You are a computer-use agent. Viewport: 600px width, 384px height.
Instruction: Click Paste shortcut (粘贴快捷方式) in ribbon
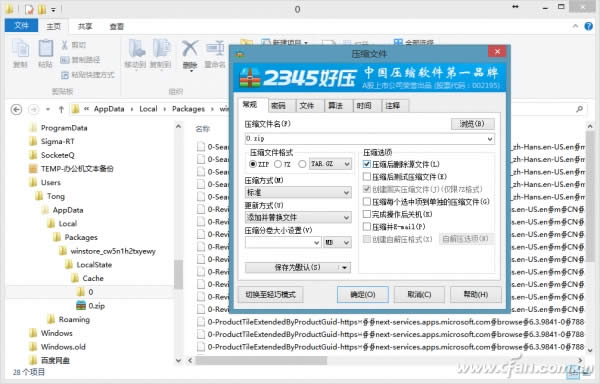[x=88, y=75]
